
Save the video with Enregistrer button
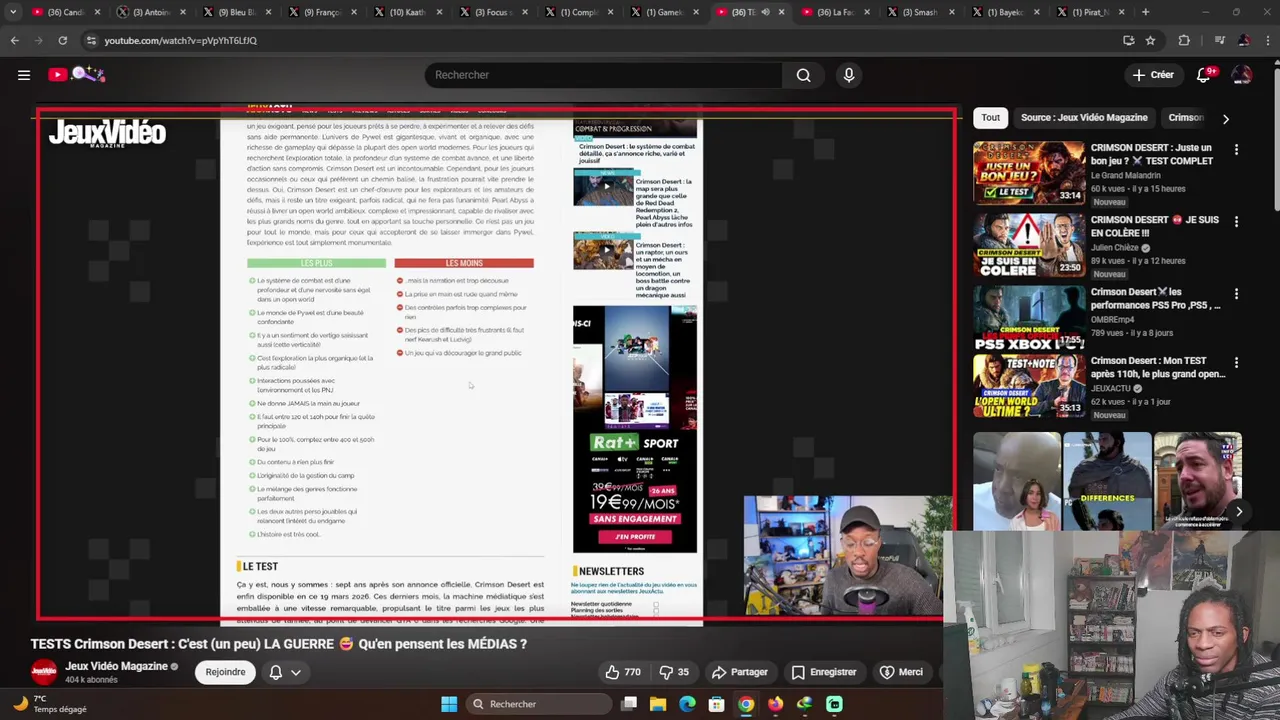[824, 672]
